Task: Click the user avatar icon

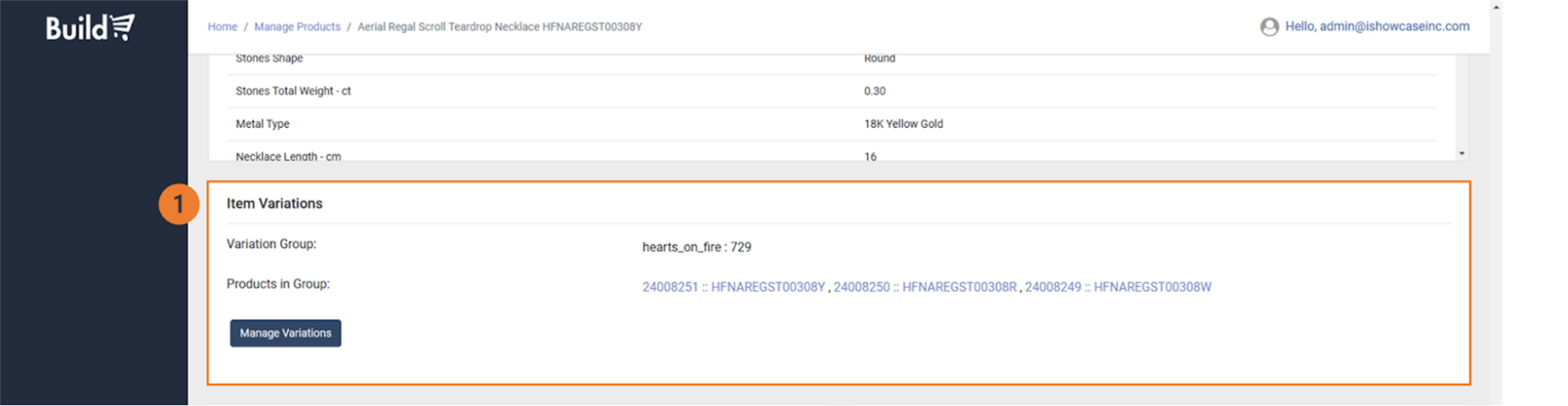Action: pos(1269,27)
